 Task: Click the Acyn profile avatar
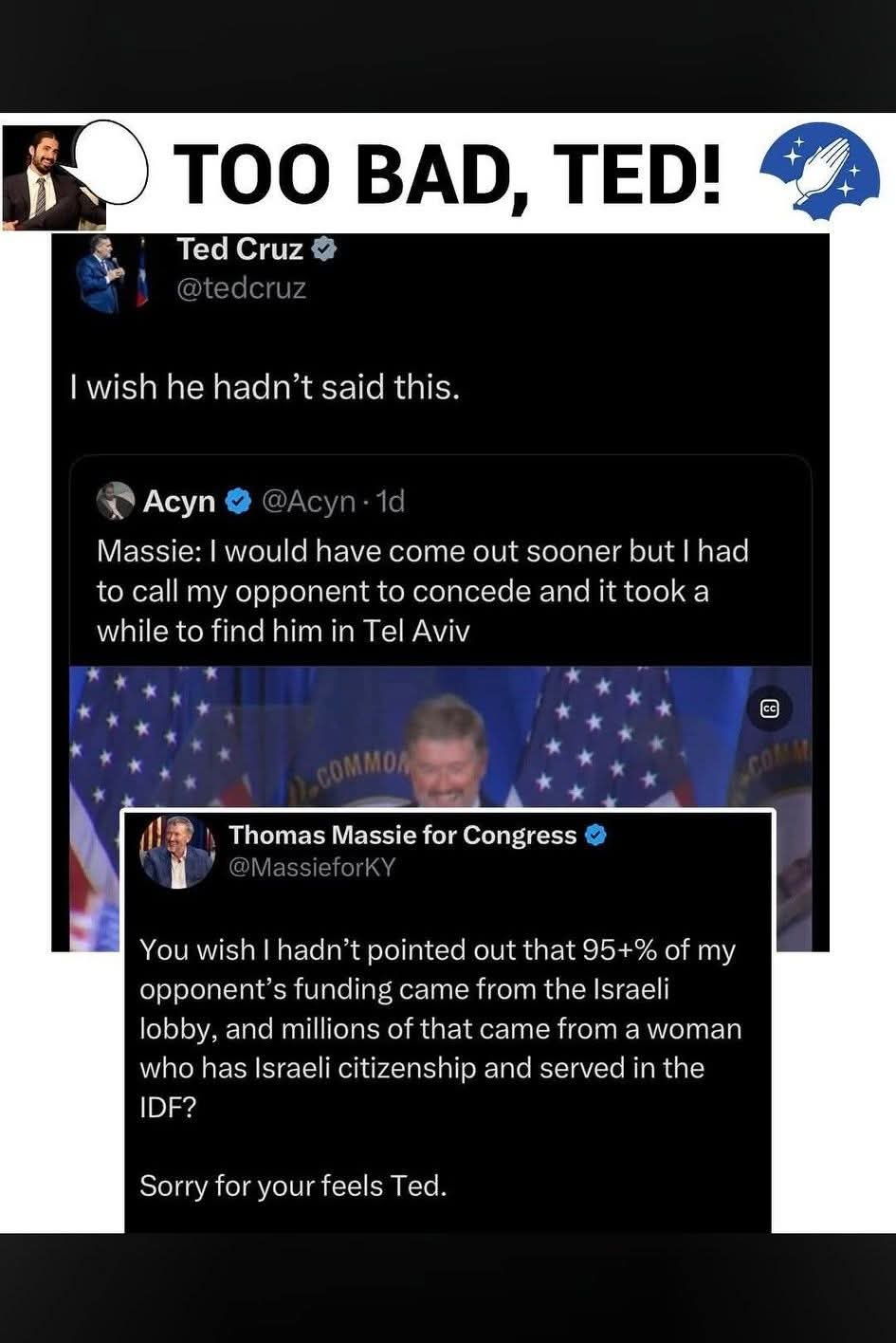coord(116,501)
